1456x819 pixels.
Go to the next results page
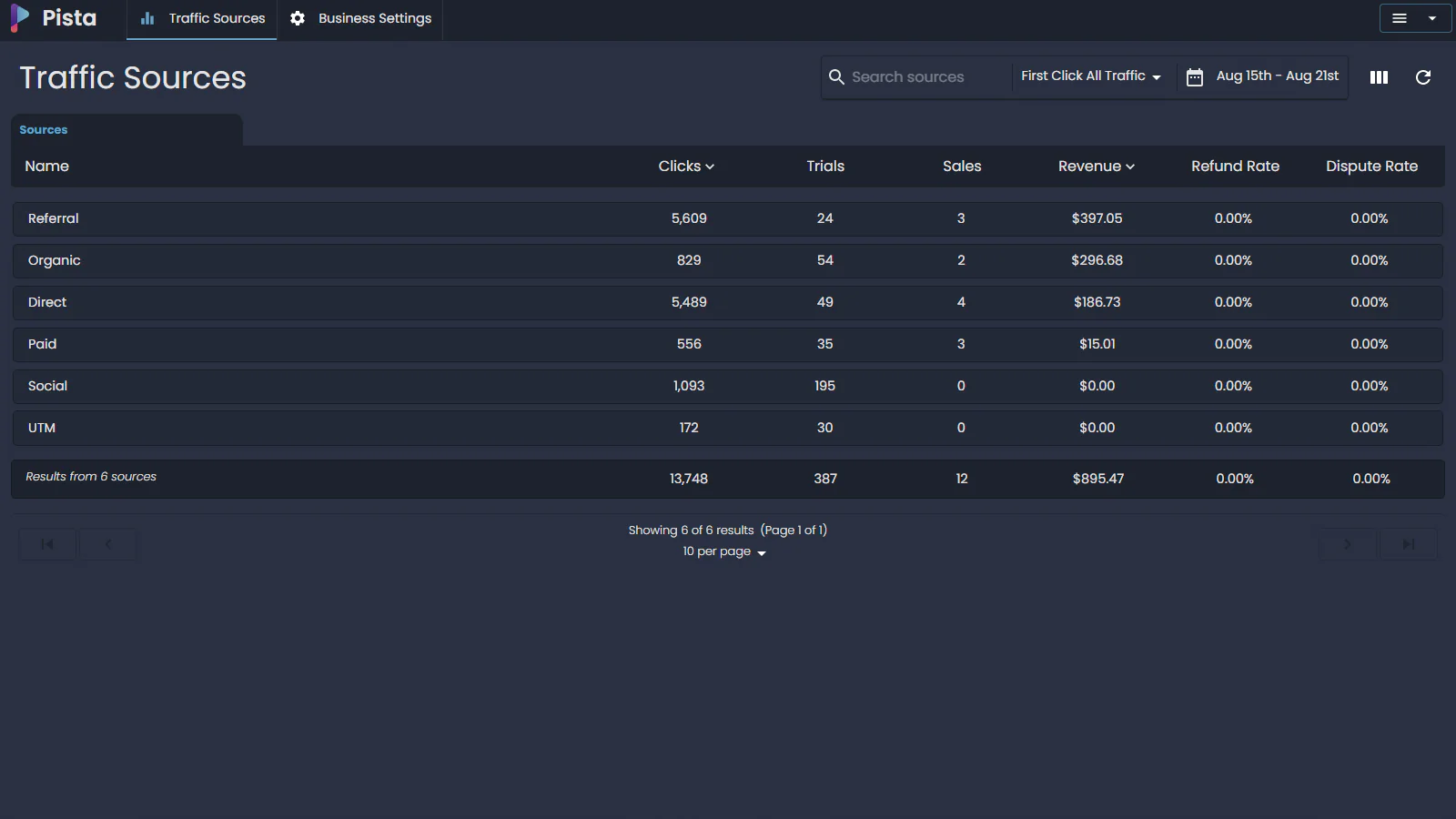[x=1348, y=544]
